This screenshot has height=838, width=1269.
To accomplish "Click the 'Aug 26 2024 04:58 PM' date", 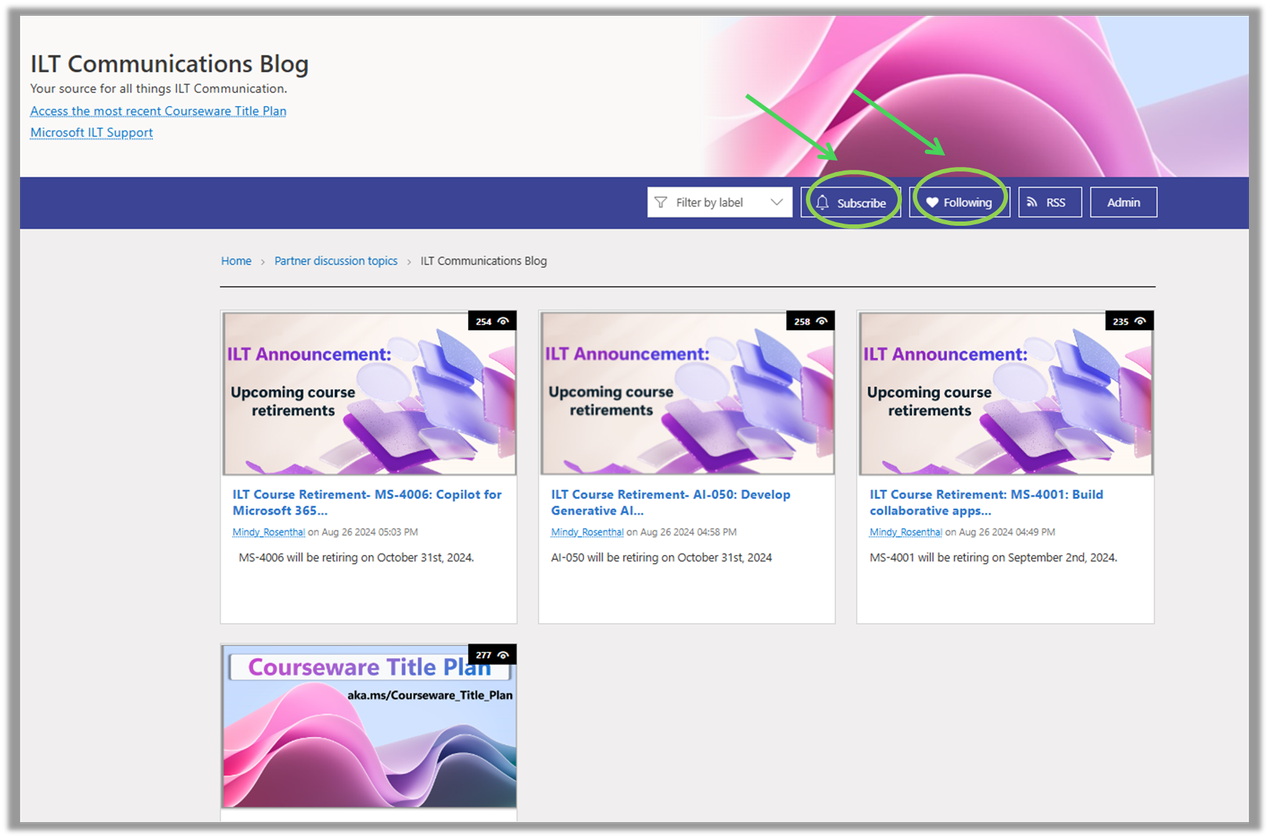I will pos(689,532).
